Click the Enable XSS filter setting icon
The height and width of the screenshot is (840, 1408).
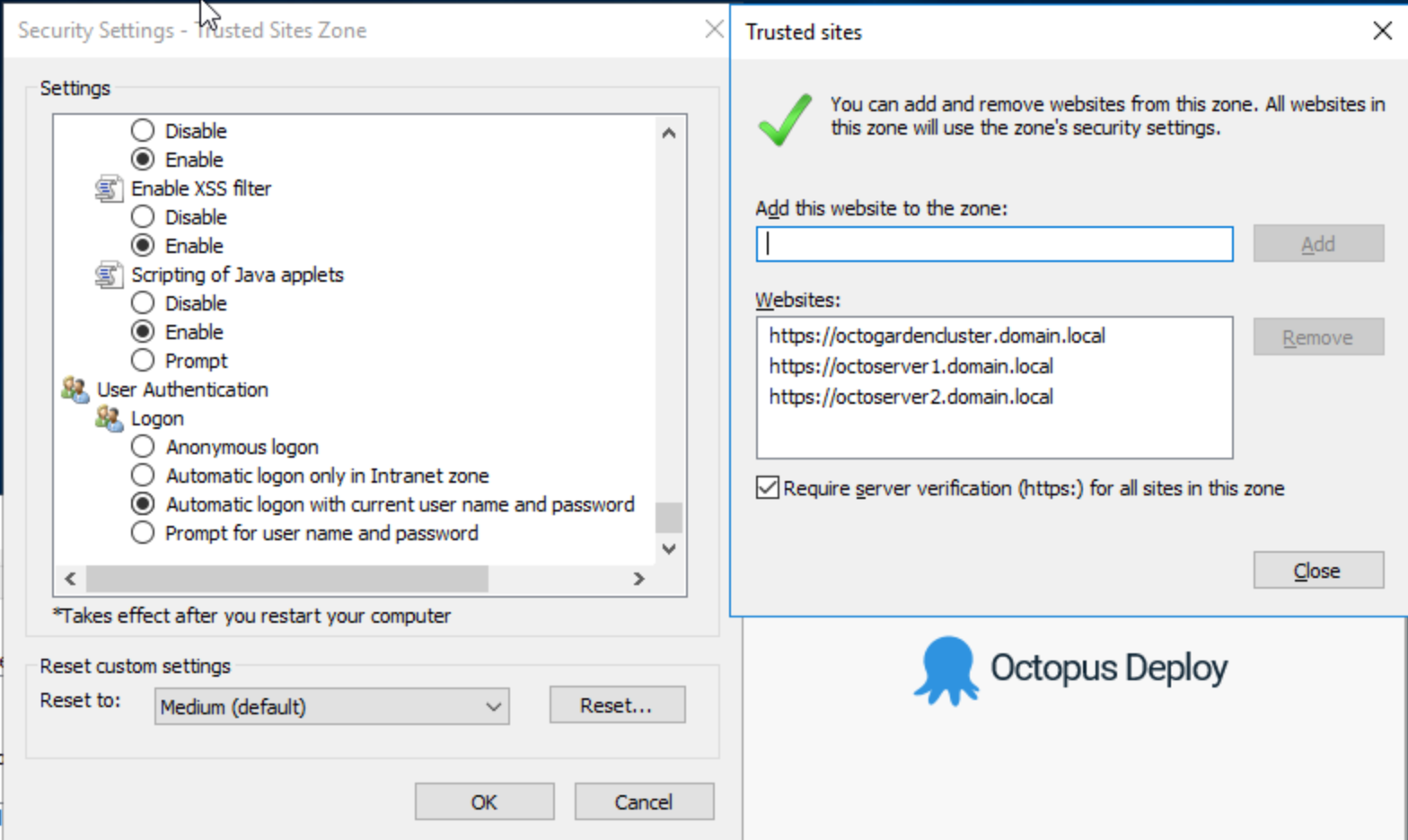[109, 188]
